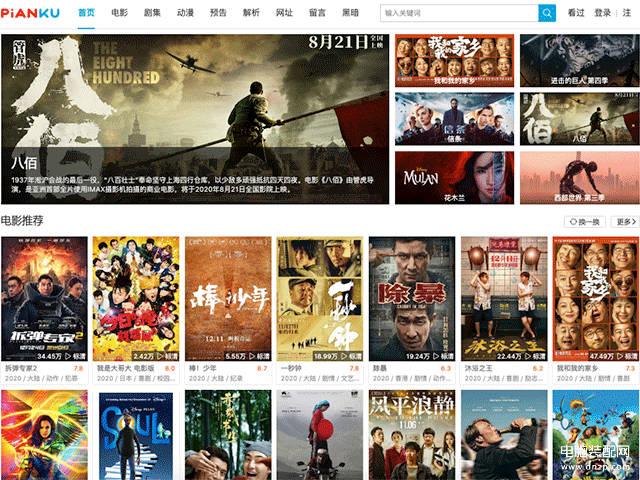Open the man drinking bottle poster

pos(504,435)
